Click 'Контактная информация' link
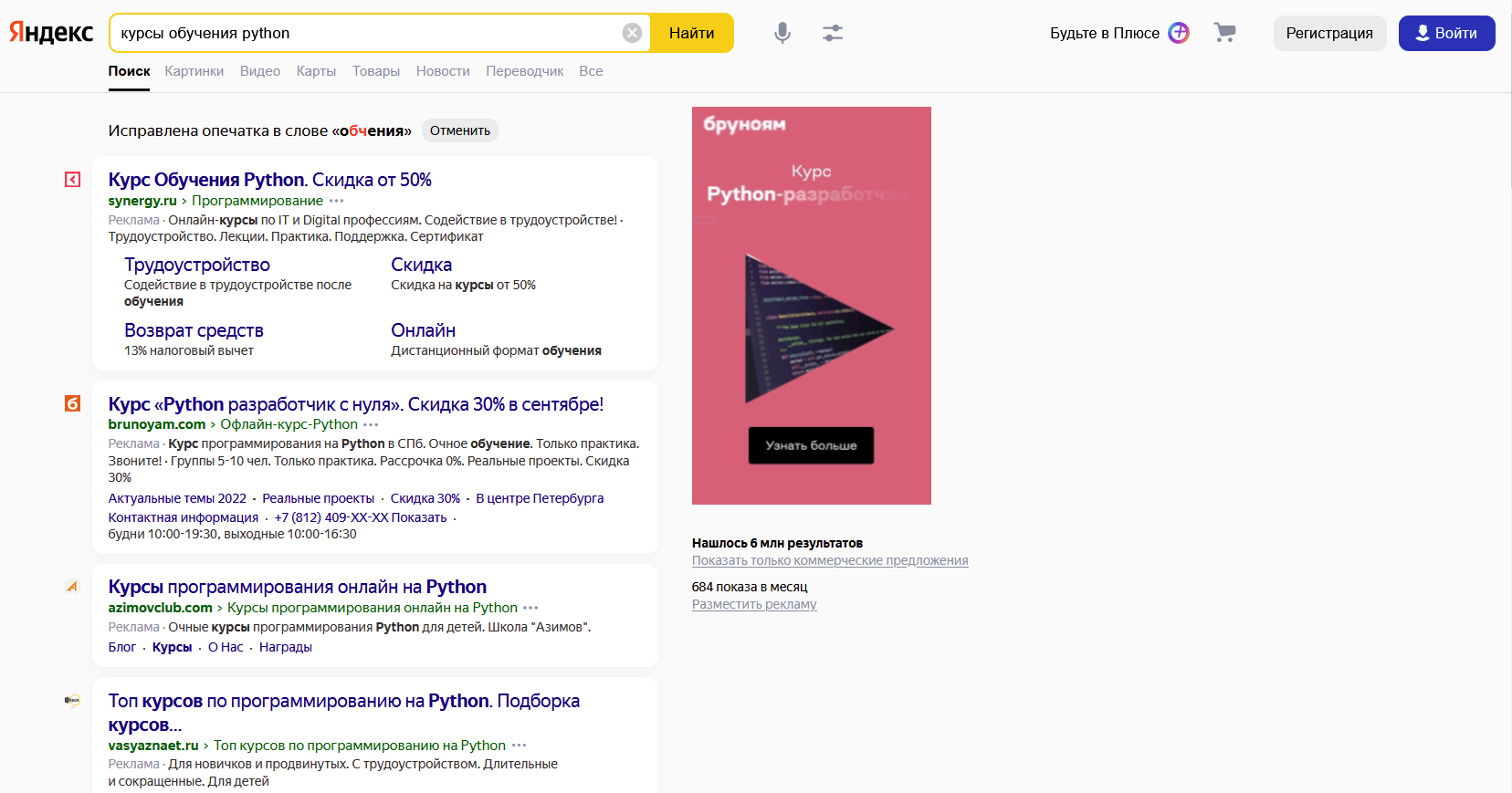The height and width of the screenshot is (793, 1512). tap(184, 517)
